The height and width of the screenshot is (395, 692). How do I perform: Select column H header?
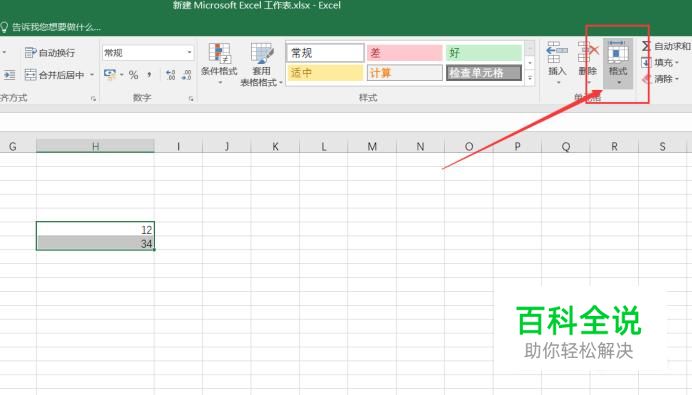(x=95, y=146)
